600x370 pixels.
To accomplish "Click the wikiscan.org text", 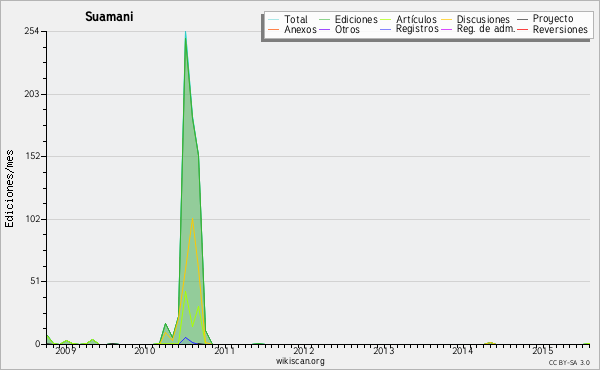I will click(x=300, y=361).
